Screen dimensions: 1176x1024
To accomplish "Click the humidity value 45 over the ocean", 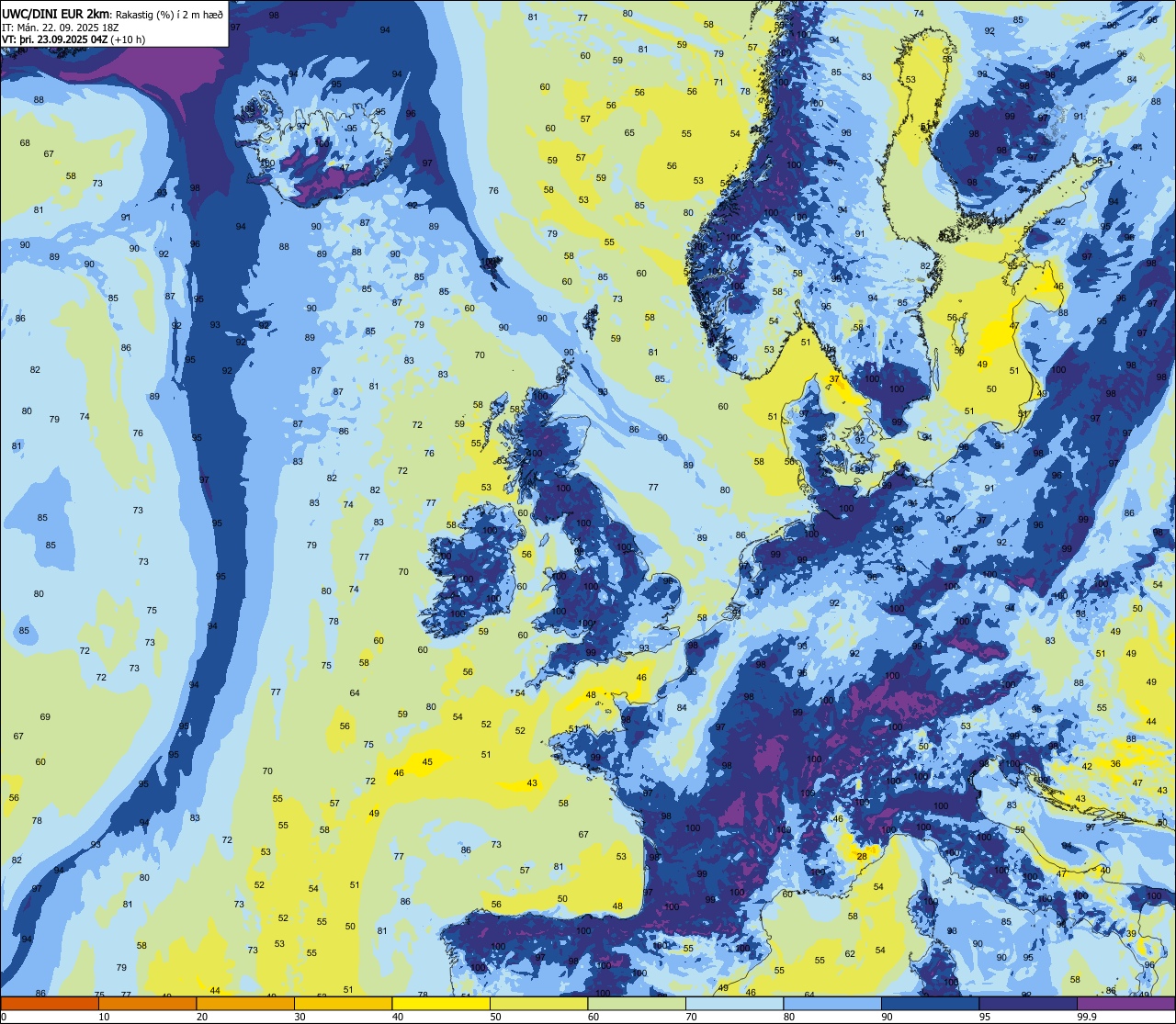I will (427, 761).
